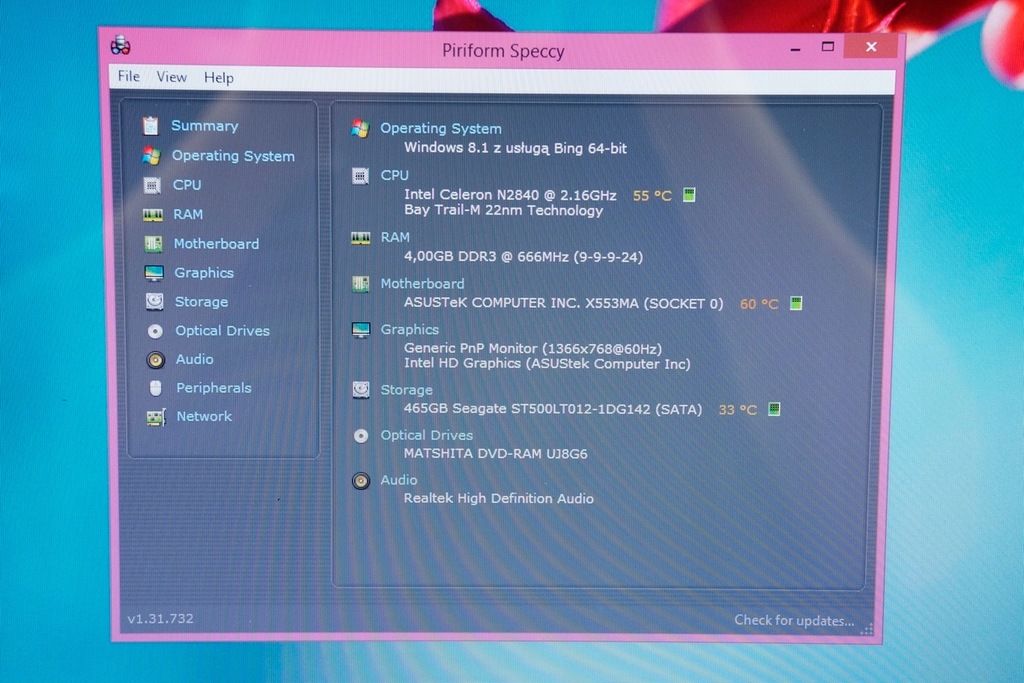Image resolution: width=1024 pixels, height=683 pixels.
Task: Click the CPU chip icon in sidebar
Action: click(152, 185)
